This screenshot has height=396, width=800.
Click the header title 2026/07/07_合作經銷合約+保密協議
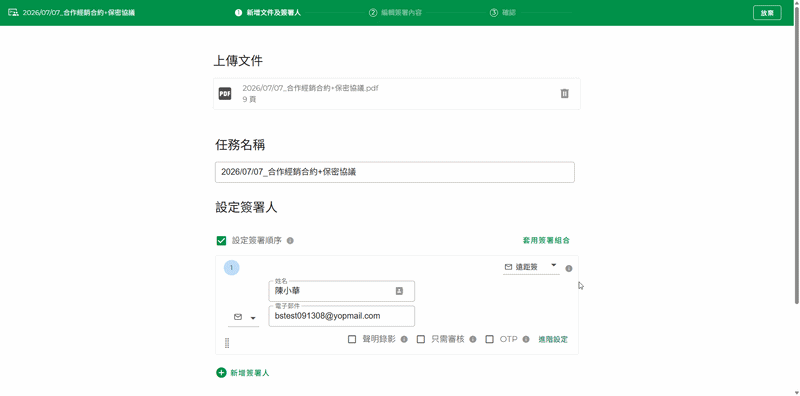(x=79, y=13)
